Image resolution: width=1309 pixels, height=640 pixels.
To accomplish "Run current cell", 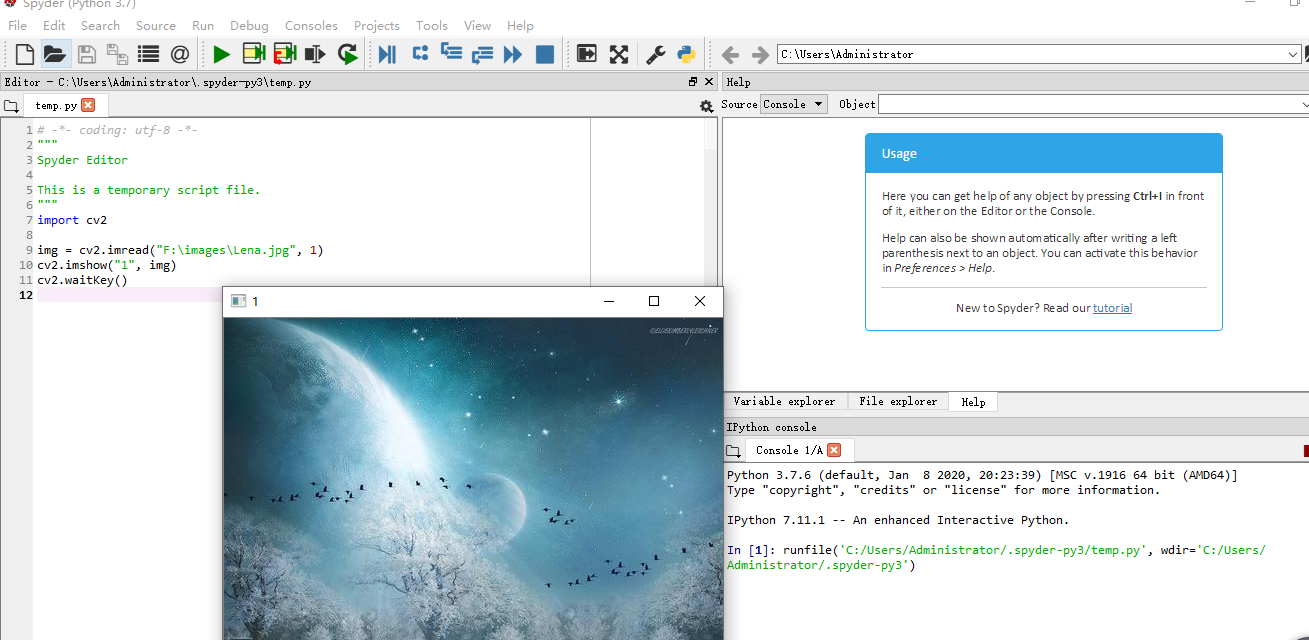I will click(254, 54).
